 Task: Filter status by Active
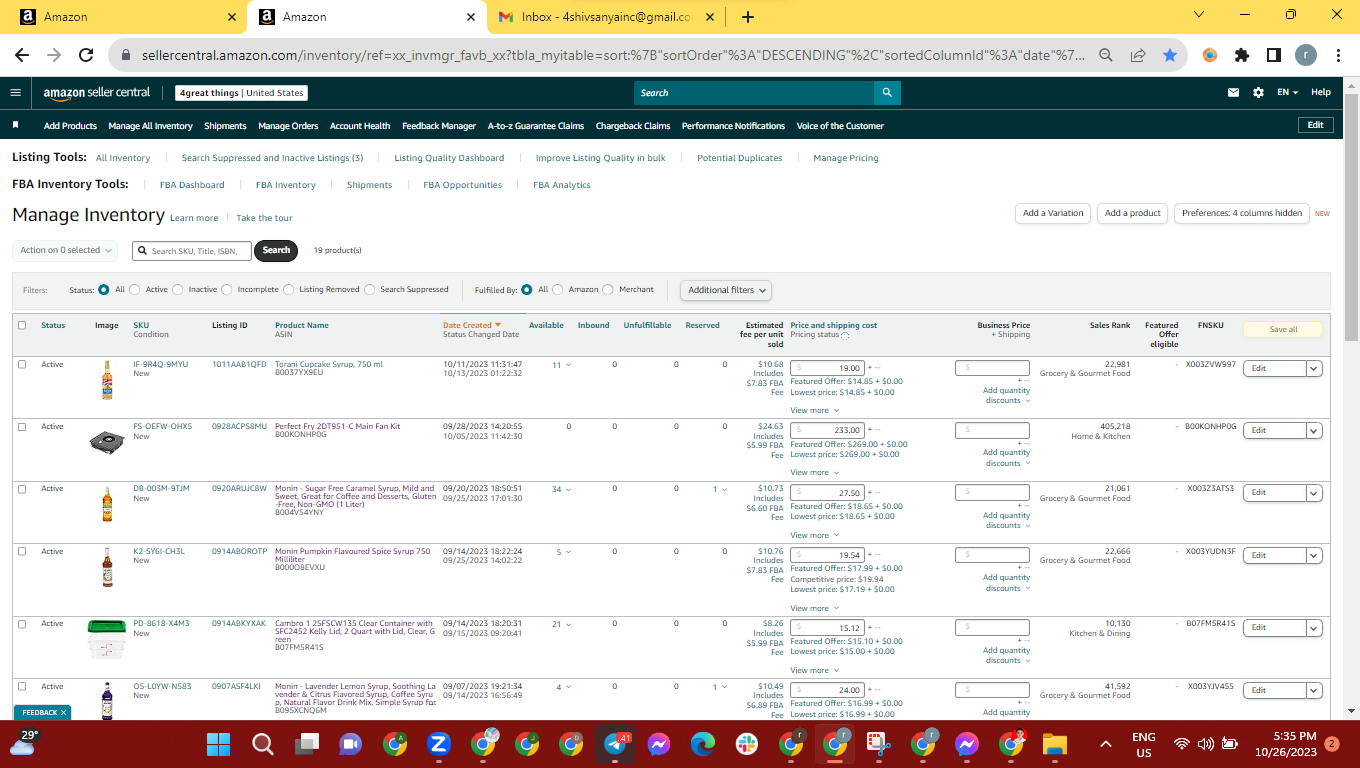point(135,290)
